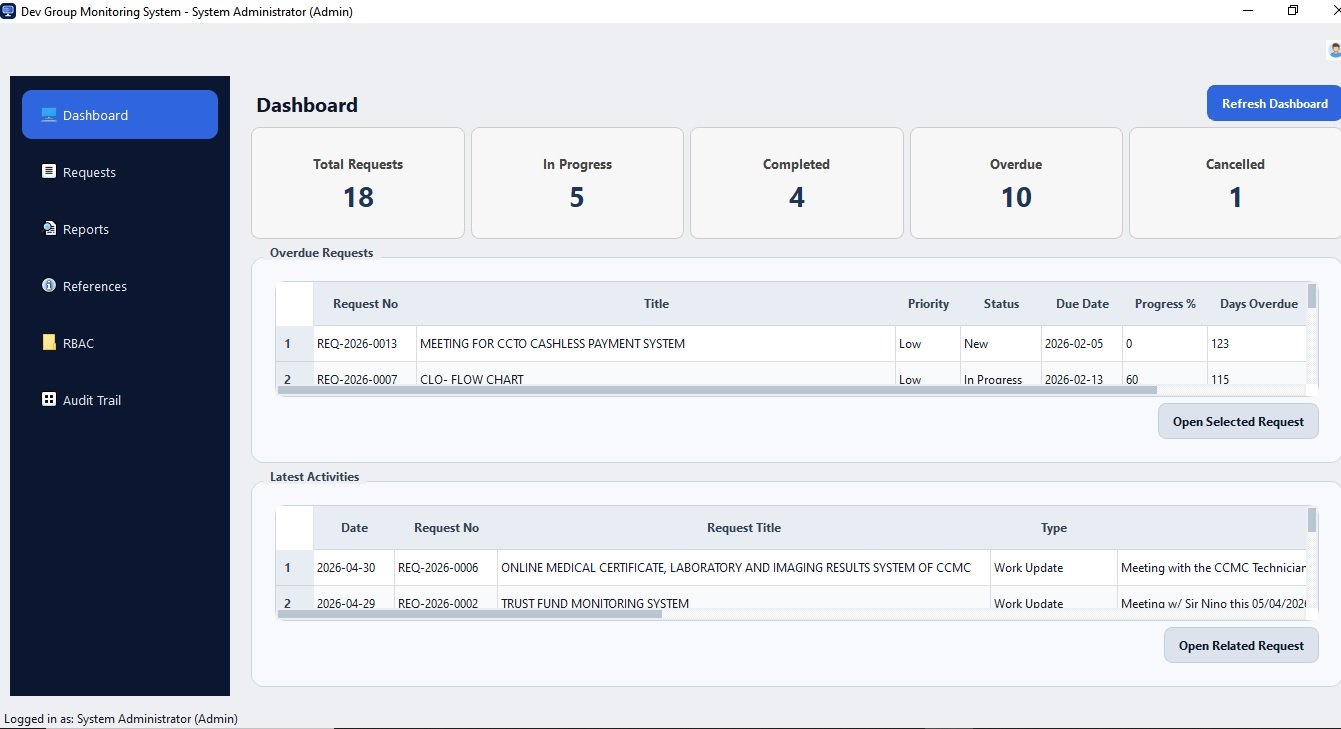Sort overdue table by Request No header
Image resolution: width=1341 pixels, height=729 pixels.
tap(365, 304)
